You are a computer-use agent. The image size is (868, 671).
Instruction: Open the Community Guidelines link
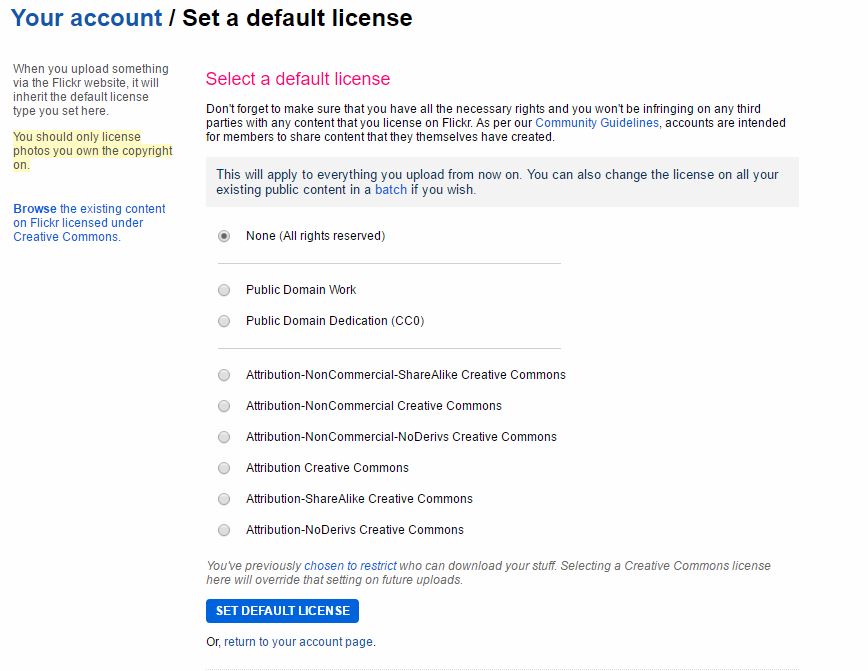point(597,123)
